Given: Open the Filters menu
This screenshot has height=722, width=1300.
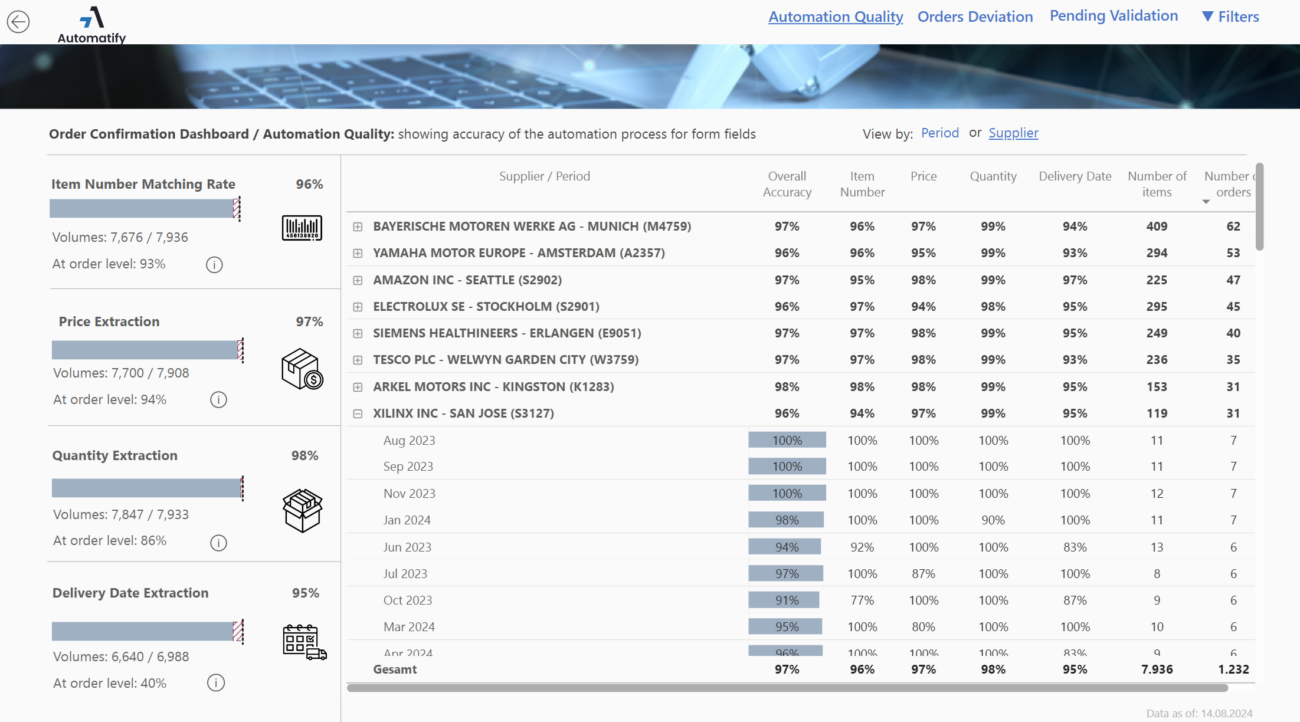Looking at the screenshot, I should click(1230, 17).
